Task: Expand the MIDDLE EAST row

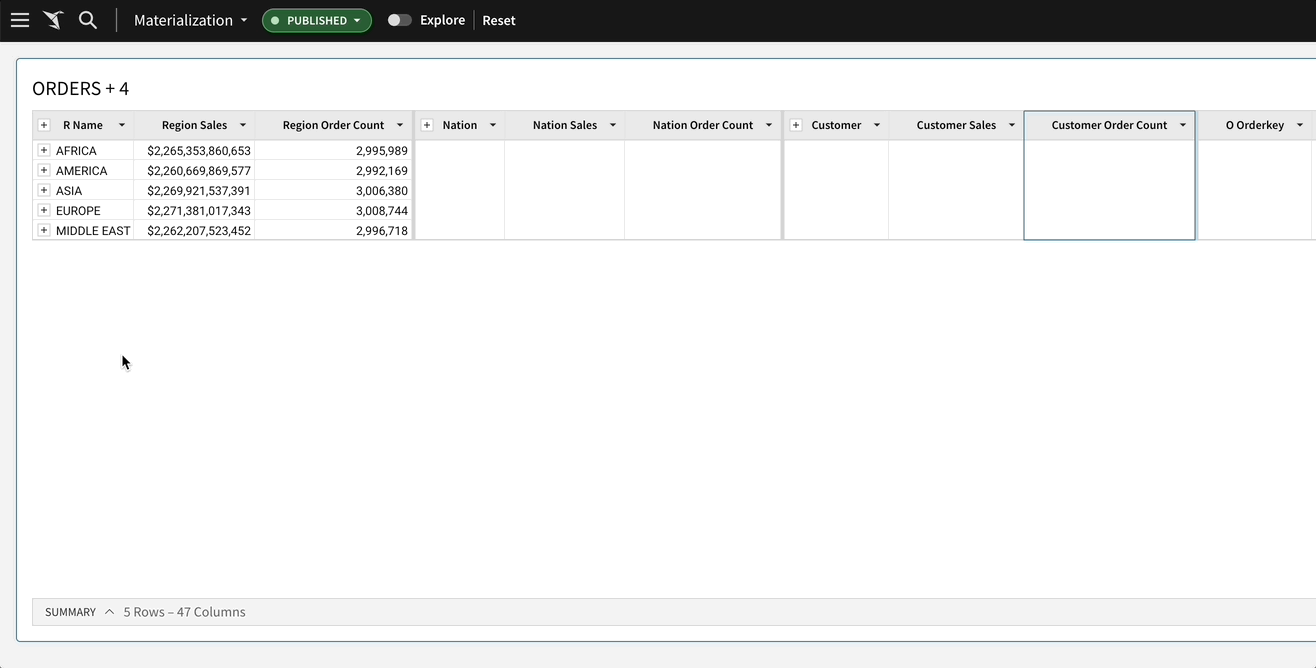Action: pos(44,230)
